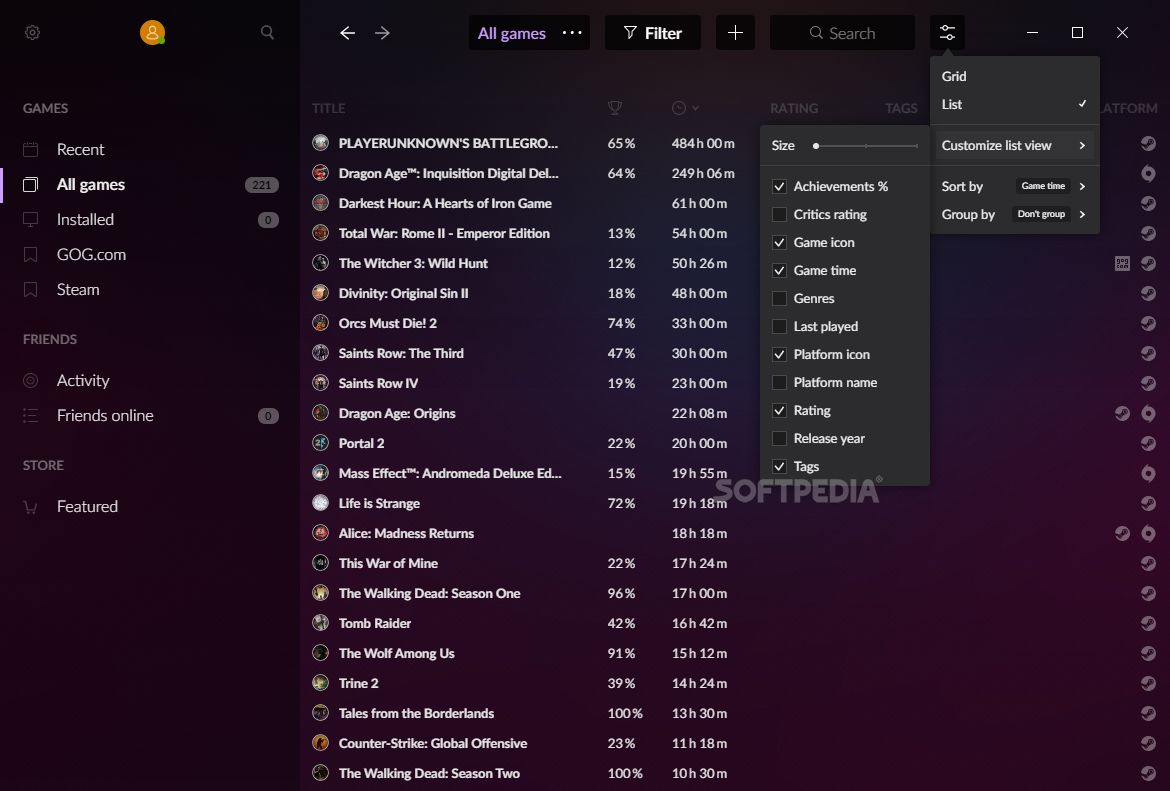Sort by the achievements trophy column icon
The image size is (1170, 791).
[x=615, y=108]
